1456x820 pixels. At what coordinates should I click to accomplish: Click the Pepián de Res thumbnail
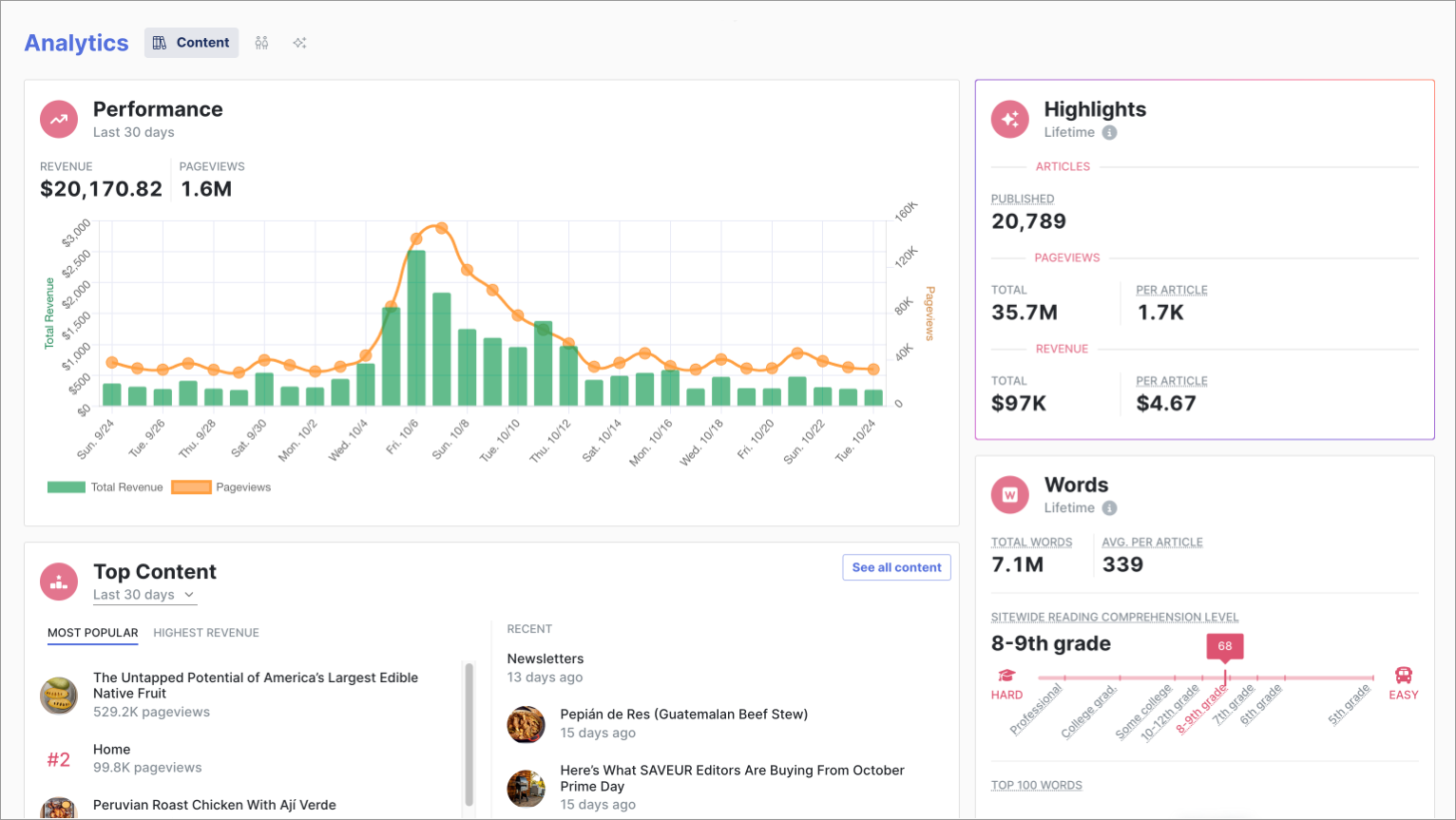tap(527, 724)
